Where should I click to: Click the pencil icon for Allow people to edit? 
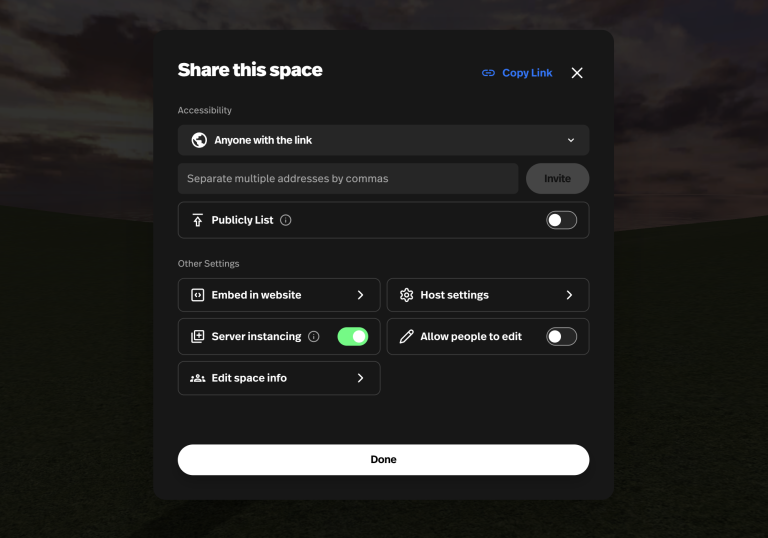[407, 337]
